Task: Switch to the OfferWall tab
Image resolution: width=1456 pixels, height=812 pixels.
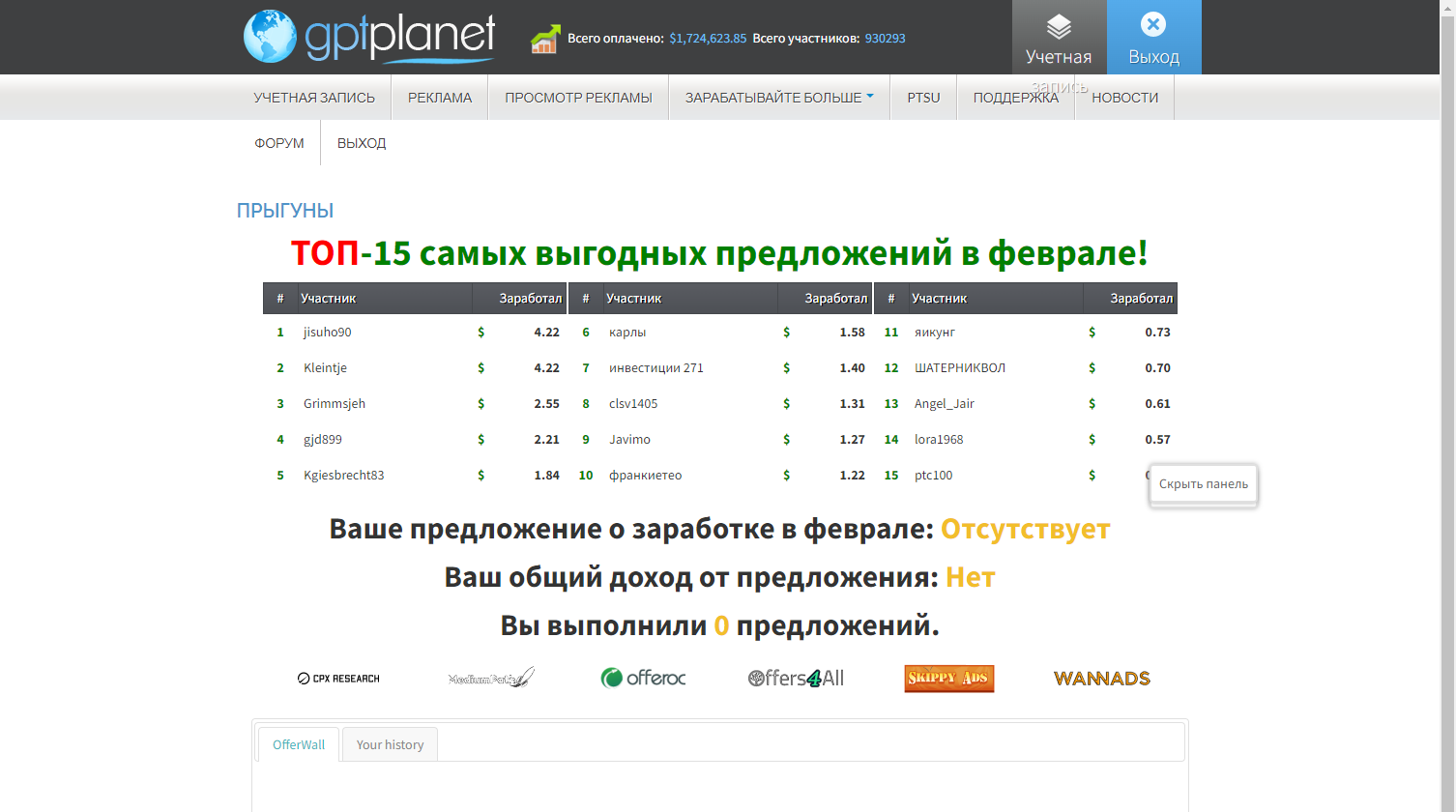Action: 299,744
